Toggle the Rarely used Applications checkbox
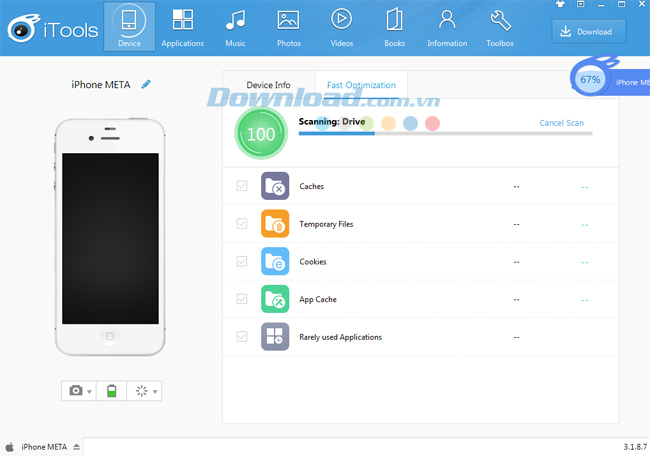This screenshot has width=650, height=456. tap(241, 337)
